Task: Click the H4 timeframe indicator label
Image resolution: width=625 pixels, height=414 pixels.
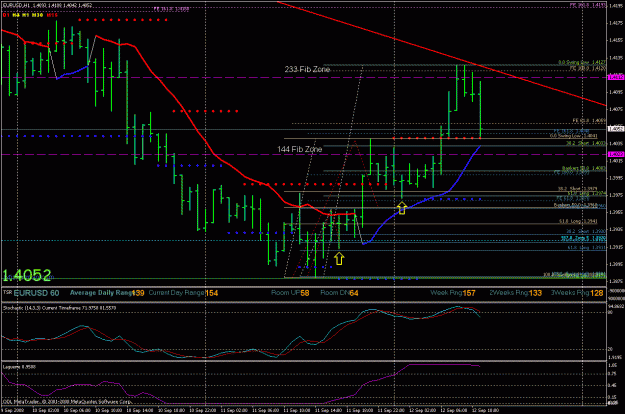Action: point(16,15)
